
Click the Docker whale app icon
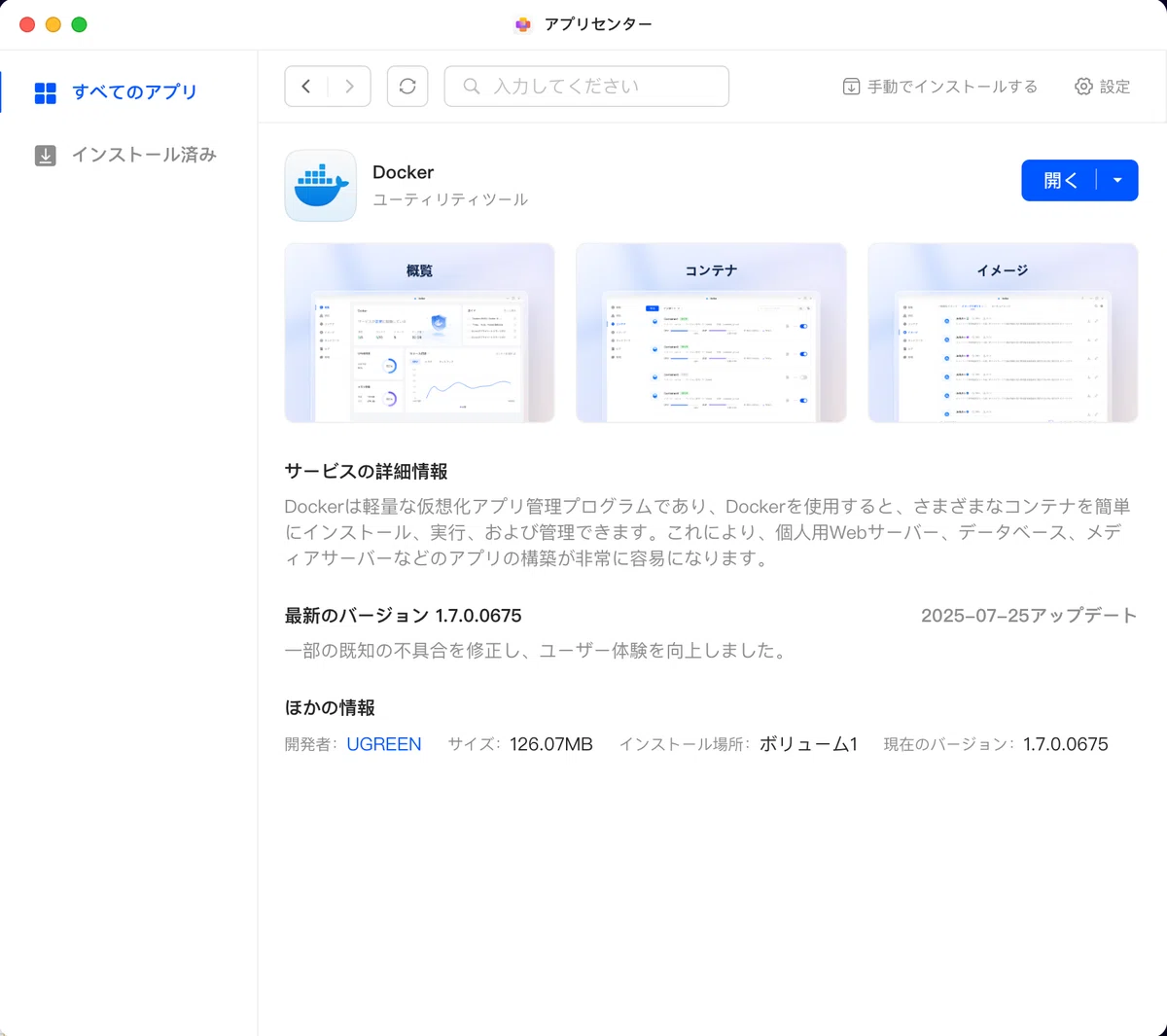click(x=321, y=186)
